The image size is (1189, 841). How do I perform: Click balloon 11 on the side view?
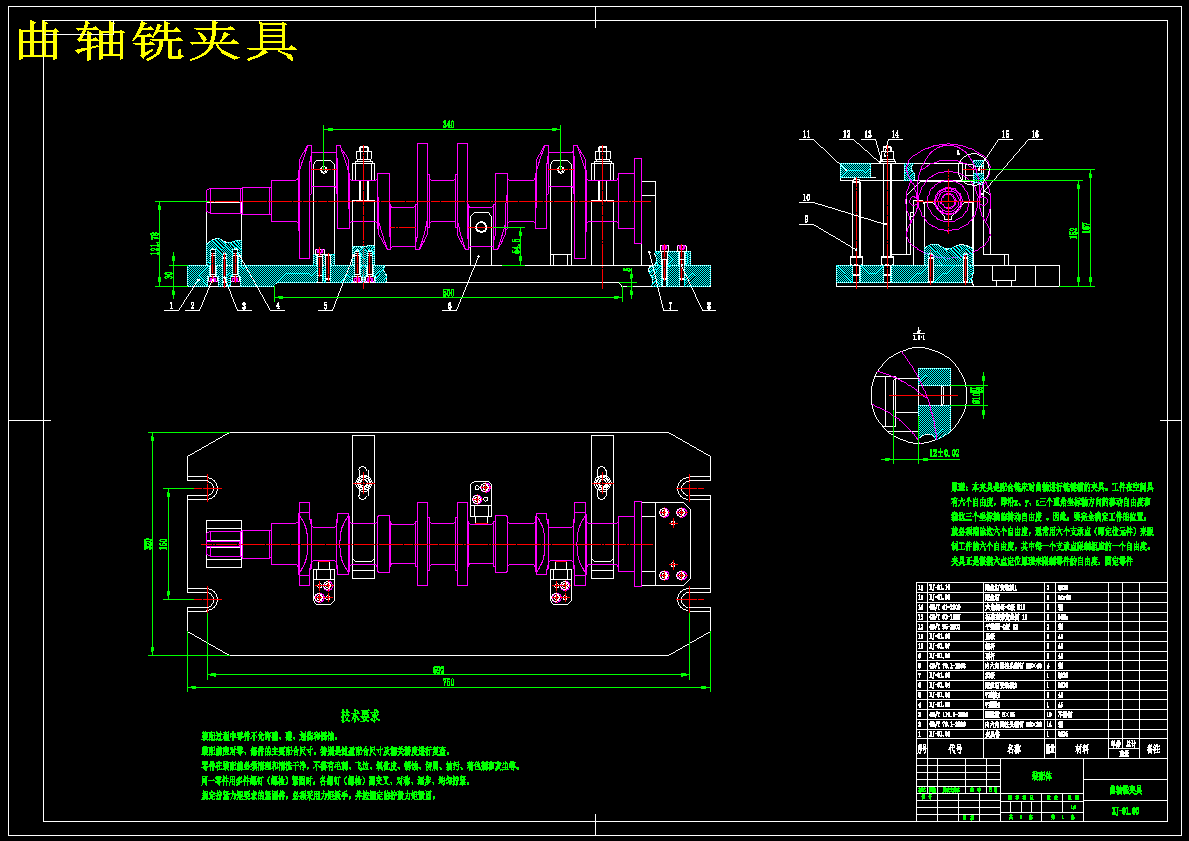tap(806, 134)
